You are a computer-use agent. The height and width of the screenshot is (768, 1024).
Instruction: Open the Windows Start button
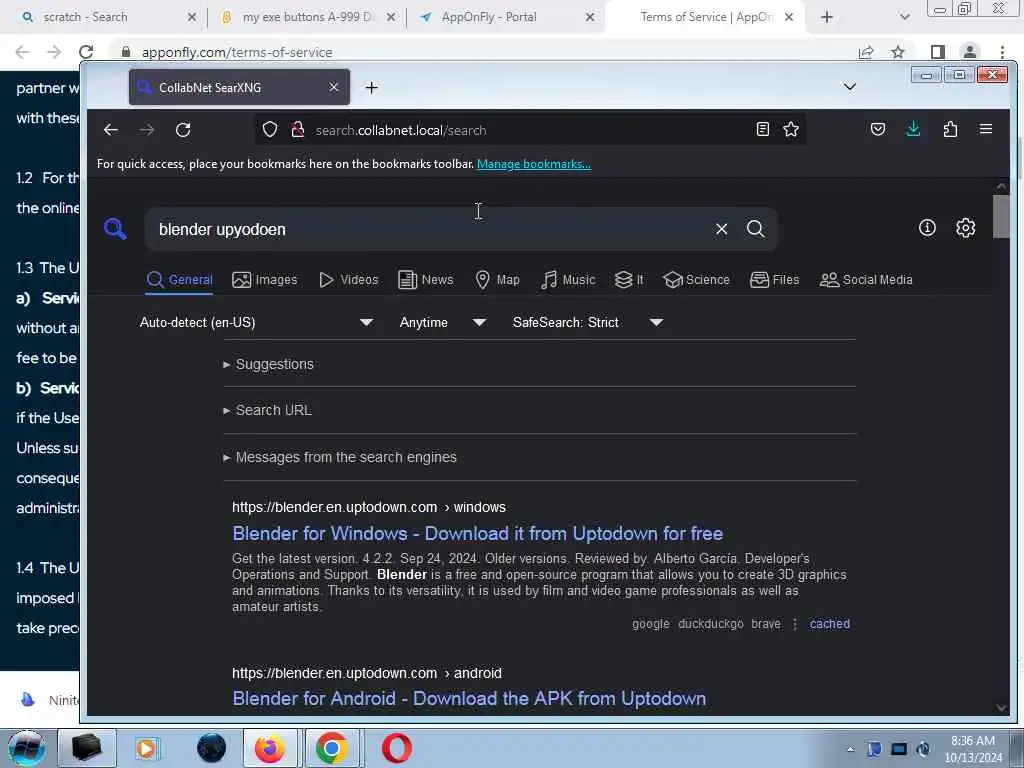coord(27,748)
